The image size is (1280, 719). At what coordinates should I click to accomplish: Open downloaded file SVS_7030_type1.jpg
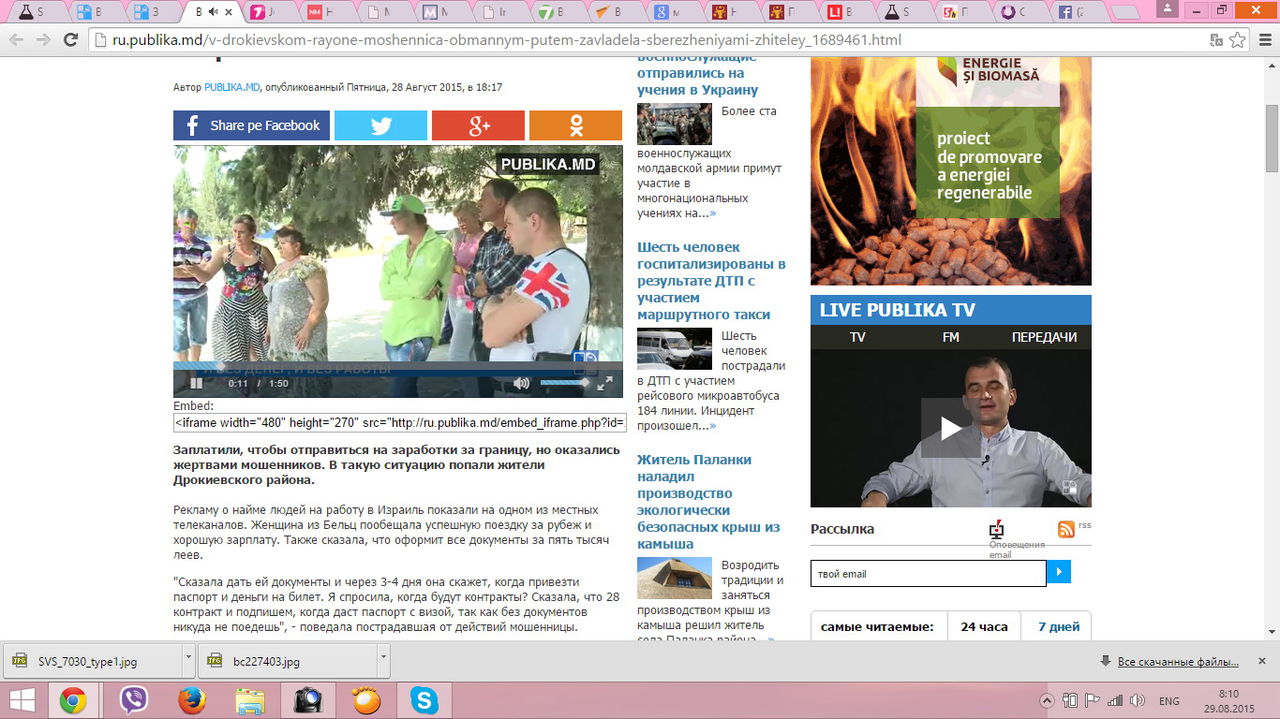pyautogui.click(x=92, y=661)
